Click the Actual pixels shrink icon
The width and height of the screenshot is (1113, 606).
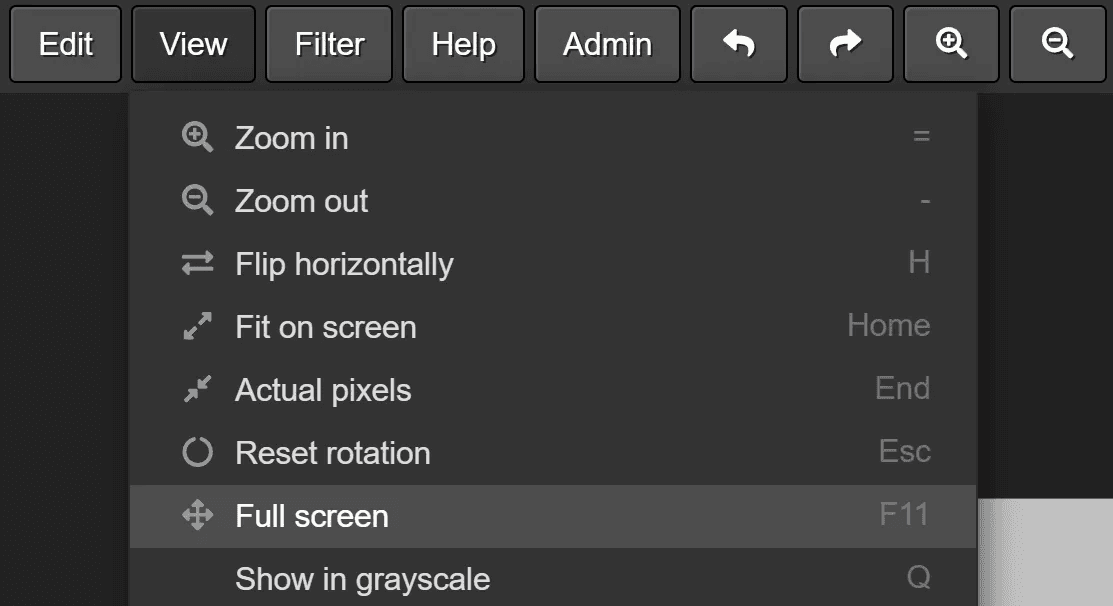[197, 390]
